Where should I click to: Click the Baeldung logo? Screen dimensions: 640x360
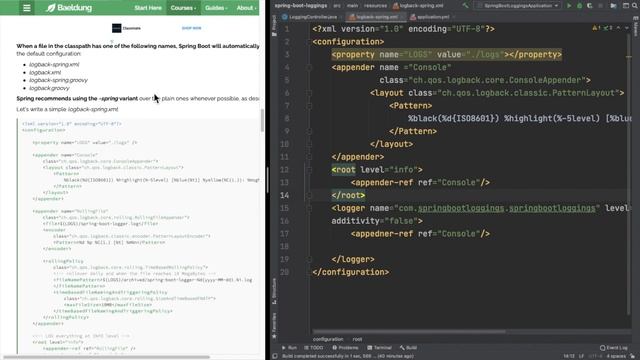69,8
